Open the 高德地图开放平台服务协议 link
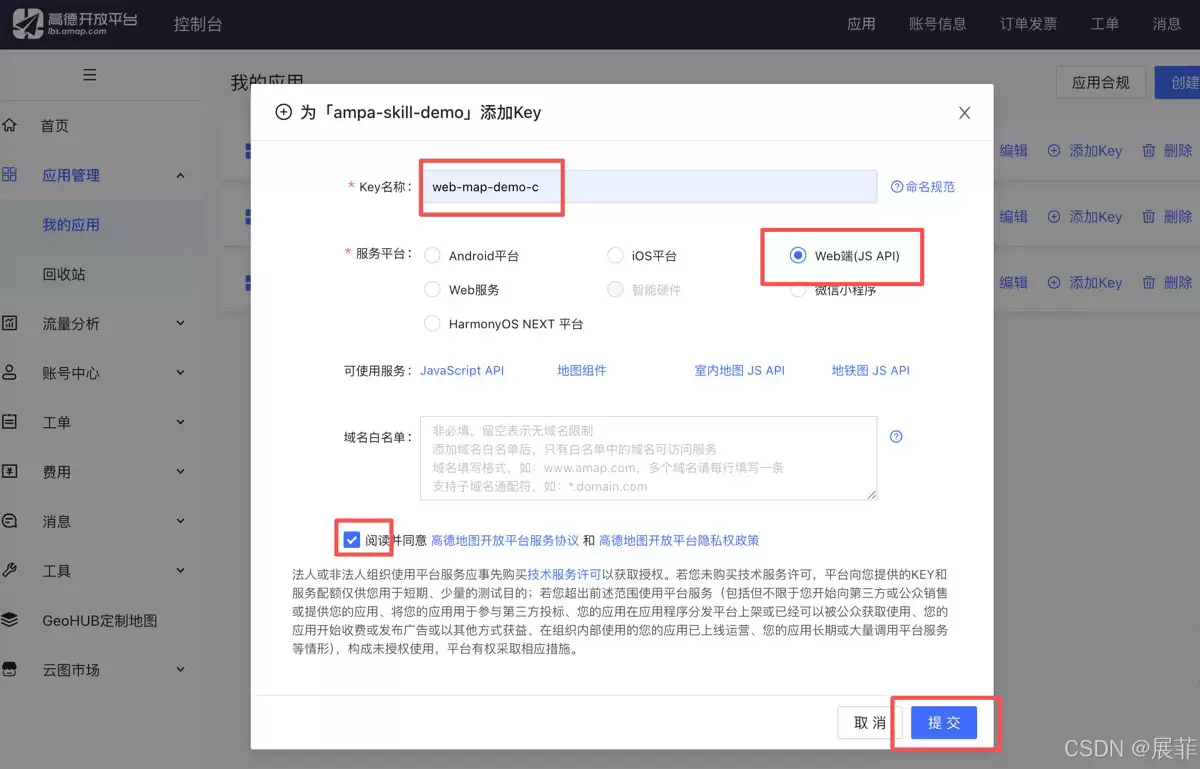 click(505, 540)
